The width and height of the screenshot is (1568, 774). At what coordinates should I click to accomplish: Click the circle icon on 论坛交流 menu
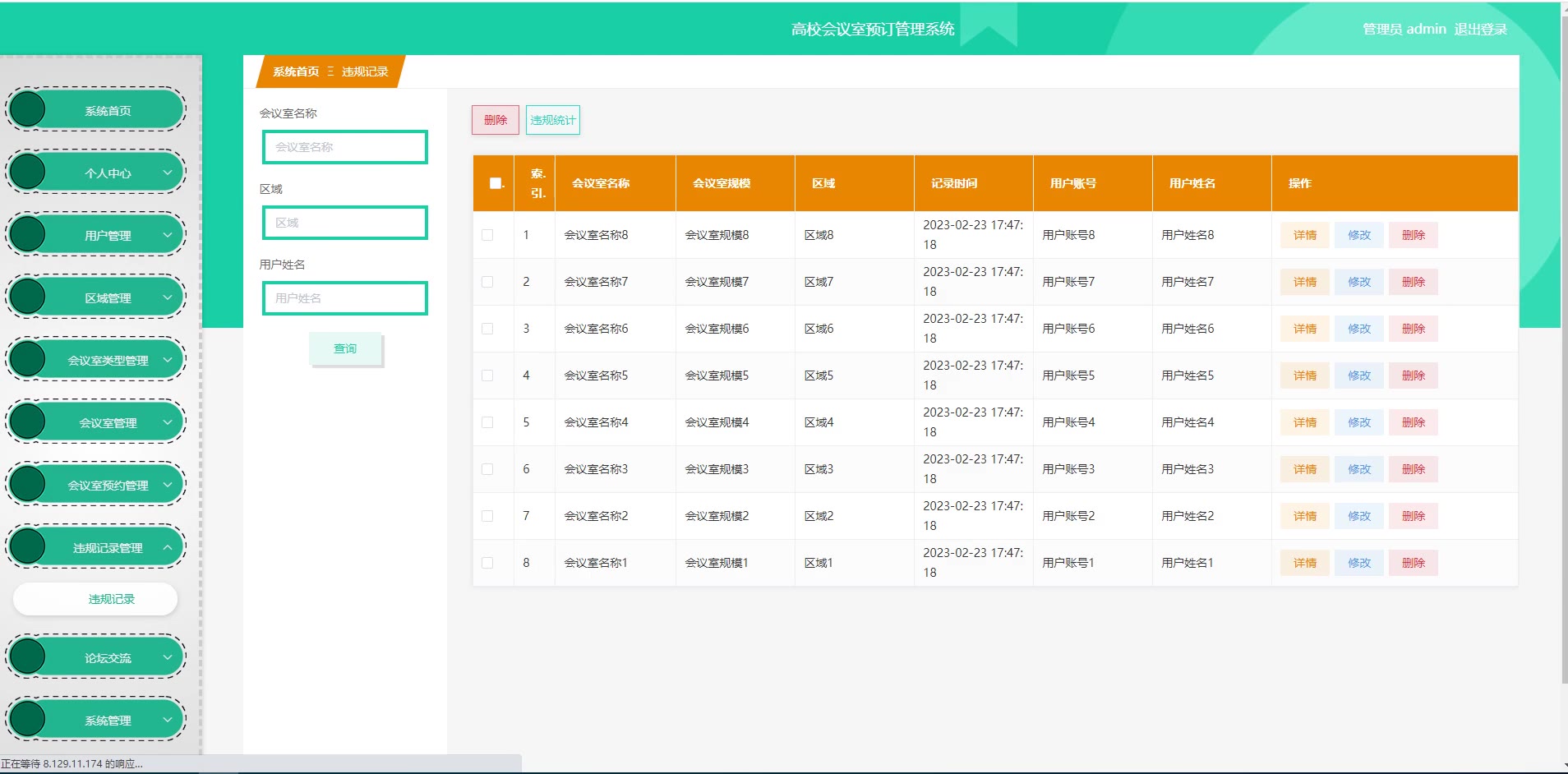pos(28,657)
